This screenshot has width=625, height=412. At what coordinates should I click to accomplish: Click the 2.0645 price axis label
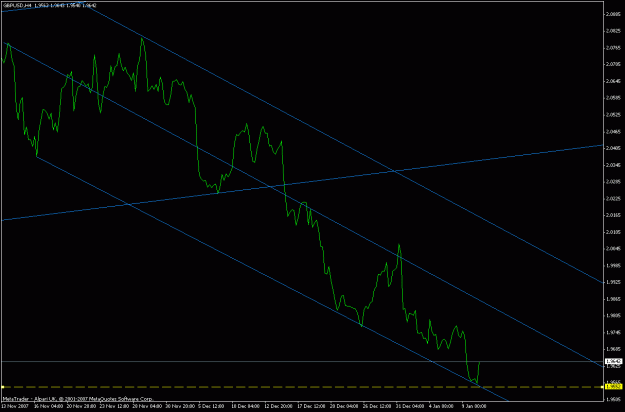coord(613,81)
